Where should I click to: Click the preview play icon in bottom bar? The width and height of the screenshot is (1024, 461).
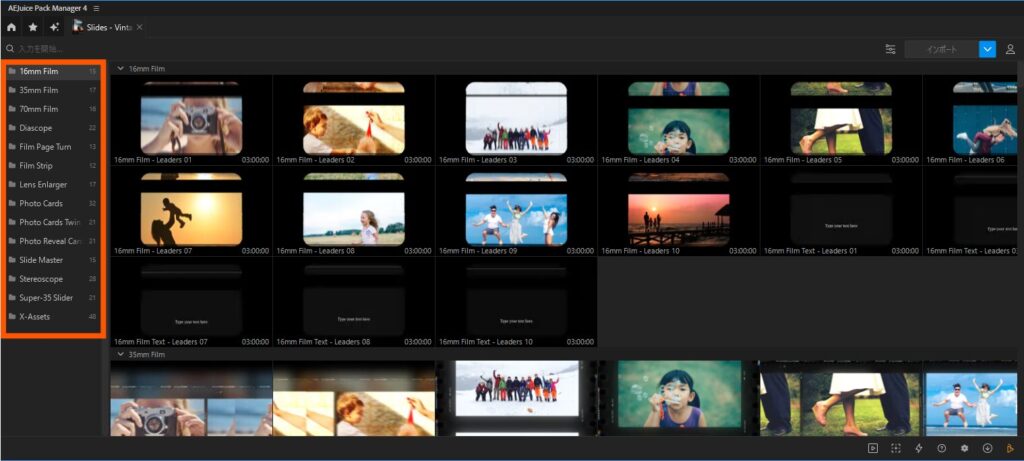(873, 448)
